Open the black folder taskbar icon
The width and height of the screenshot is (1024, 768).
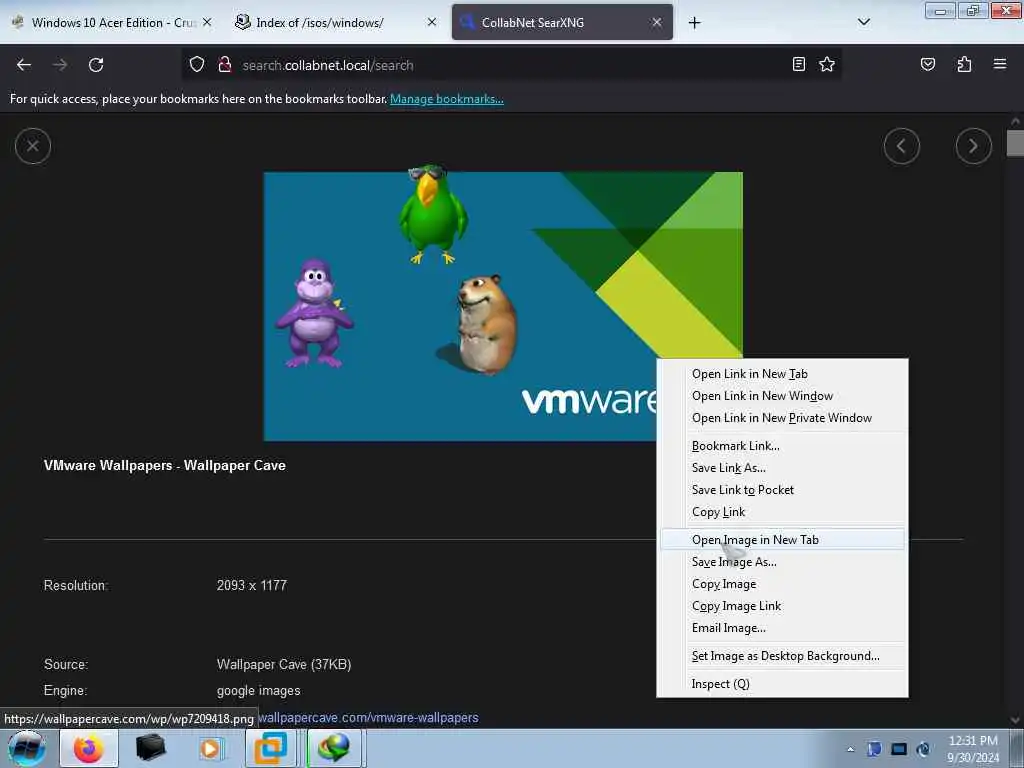[x=150, y=748]
